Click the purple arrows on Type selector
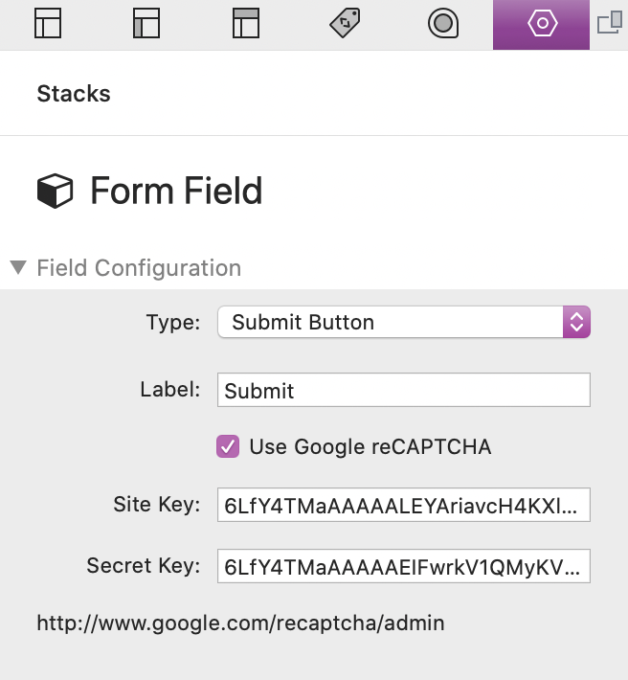Viewport: 628px width, 680px height. [x=575, y=322]
